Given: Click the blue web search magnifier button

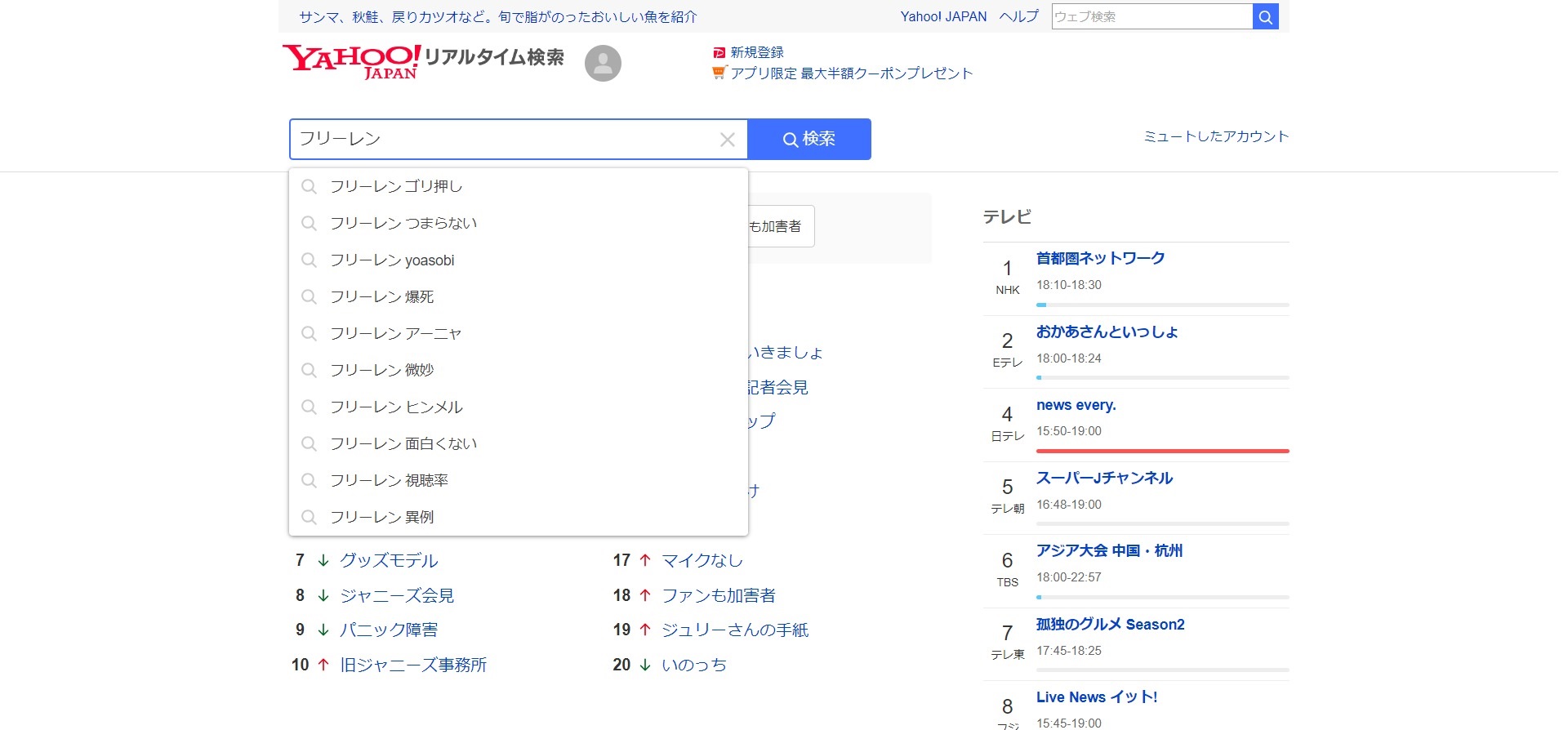Looking at the screenshot, I should click(1265, 16).
